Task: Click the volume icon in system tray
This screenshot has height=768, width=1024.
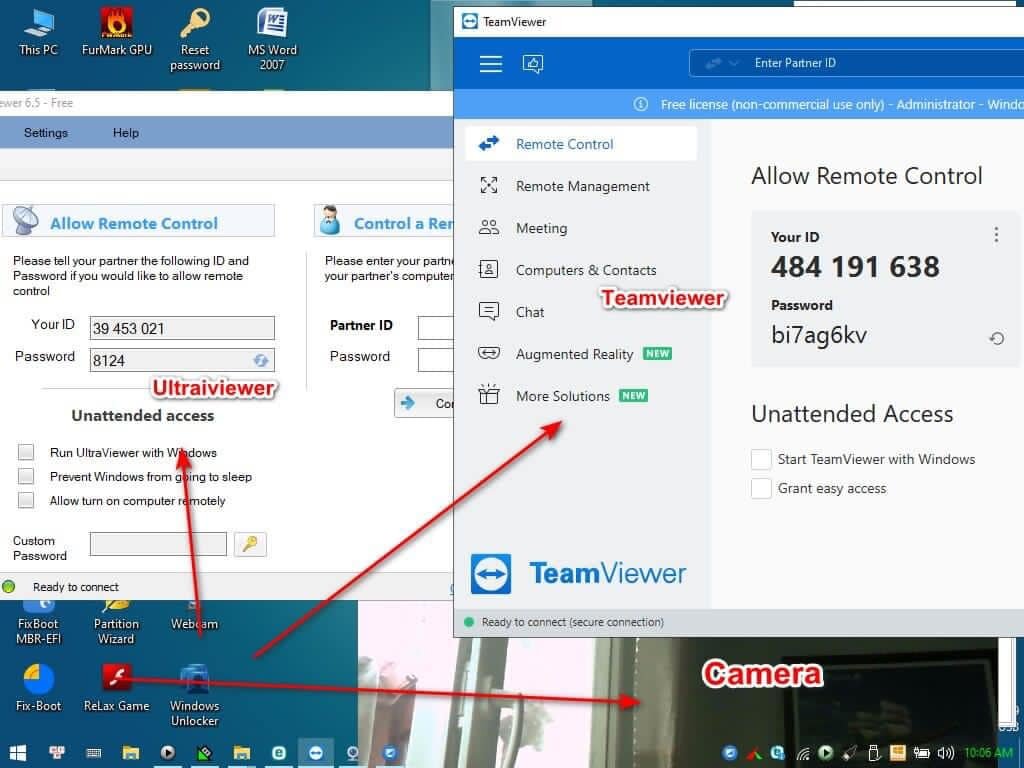Action: click(946, 753)
